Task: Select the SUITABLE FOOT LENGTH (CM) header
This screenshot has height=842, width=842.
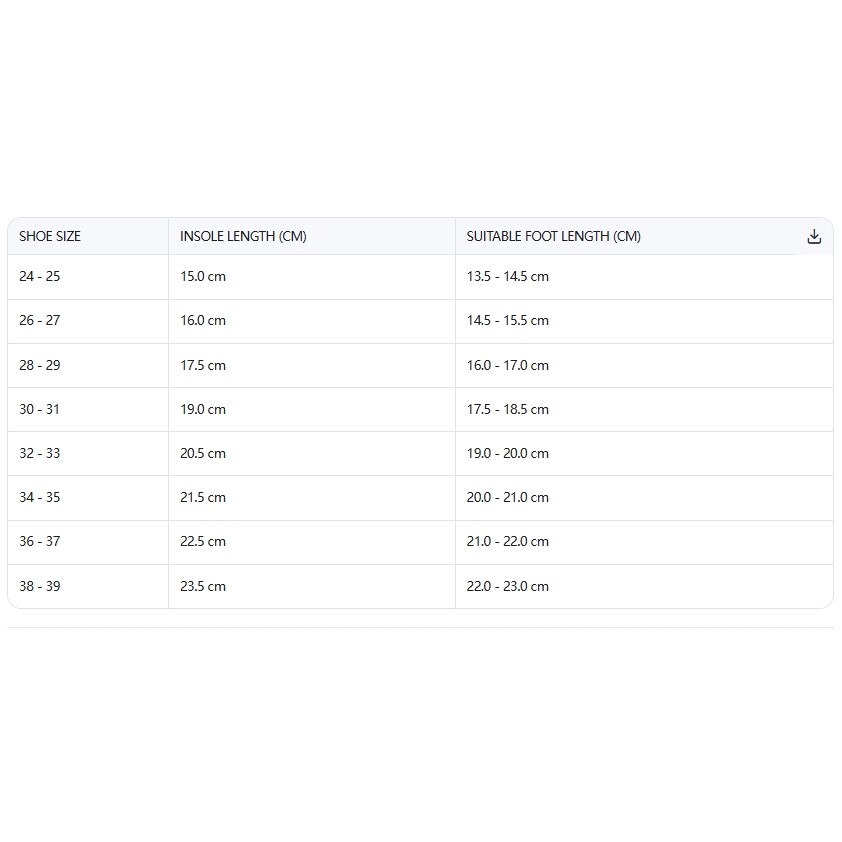Action: [x=625, y=236]
